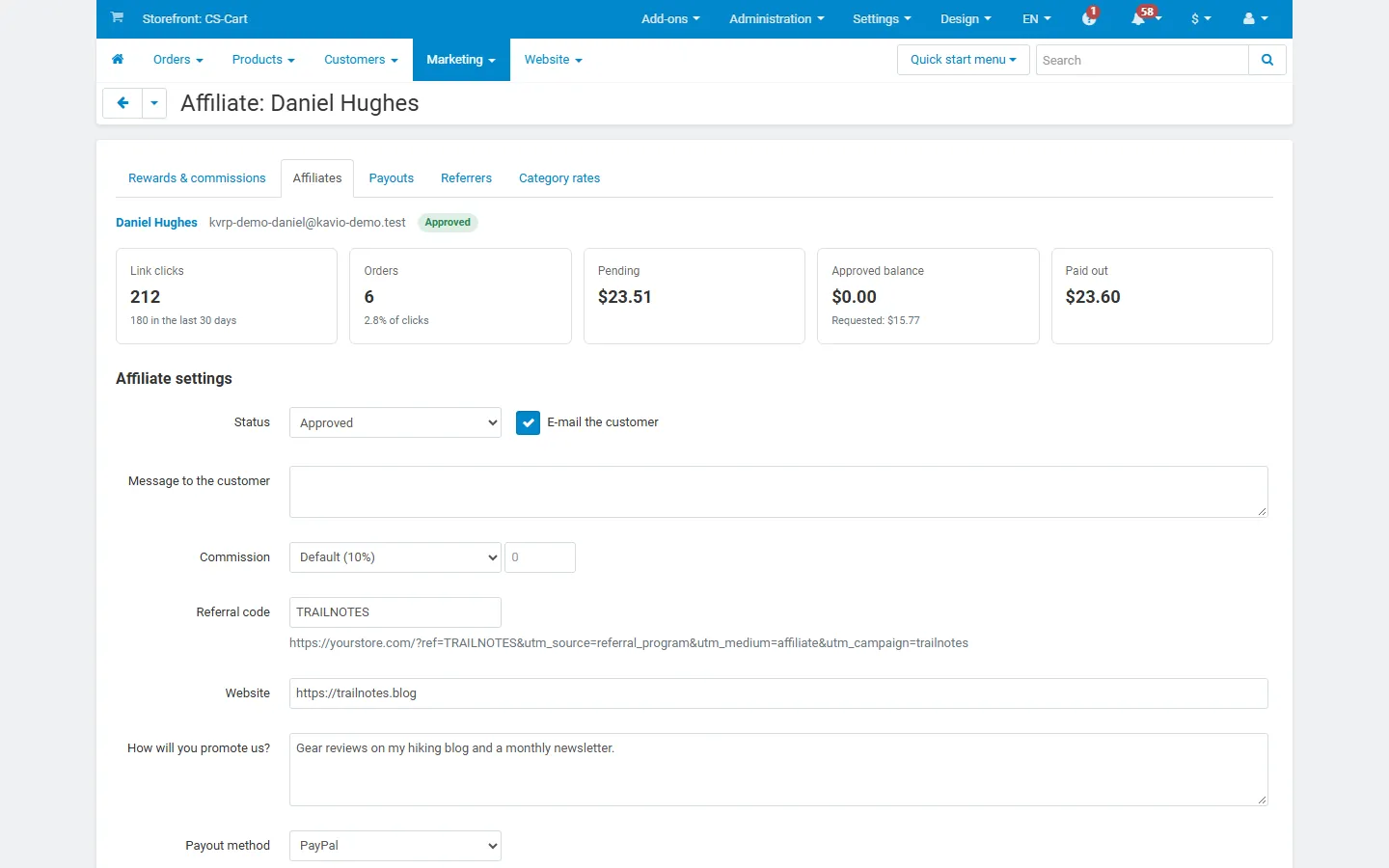Toggle E-mail the customer checkbox

pos(528,422)
